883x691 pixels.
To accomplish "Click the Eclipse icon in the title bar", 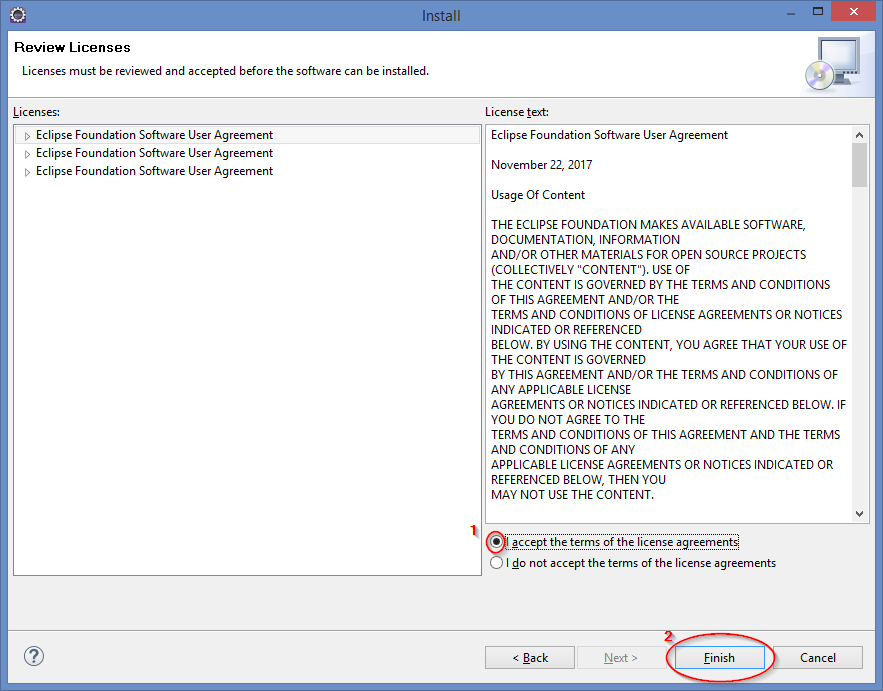I will pos(16,15).
